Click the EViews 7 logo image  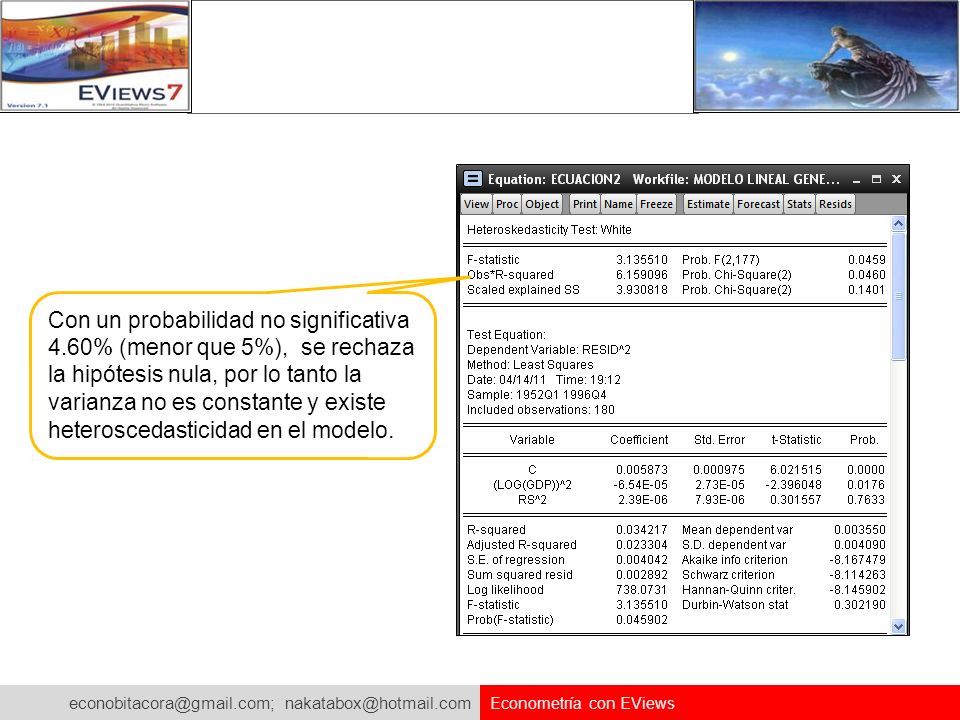pyautogui.click(x=95, y=56)
